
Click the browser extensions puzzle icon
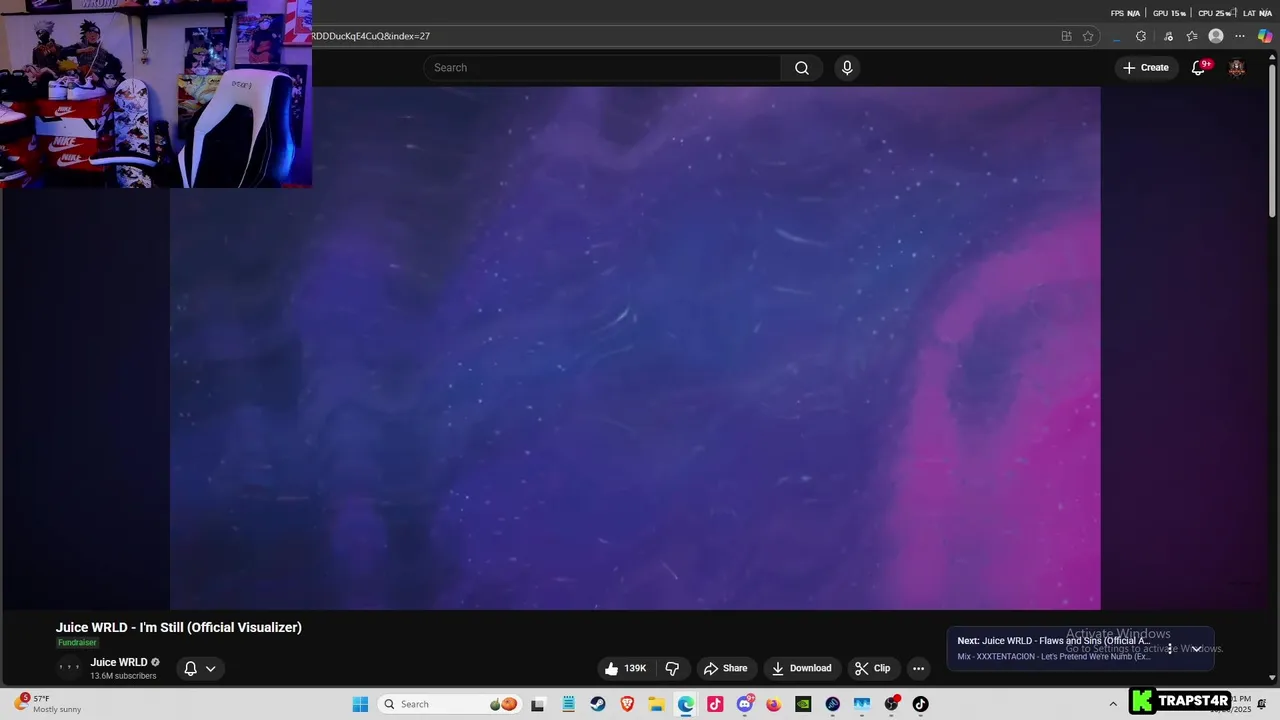point(1141,36)
